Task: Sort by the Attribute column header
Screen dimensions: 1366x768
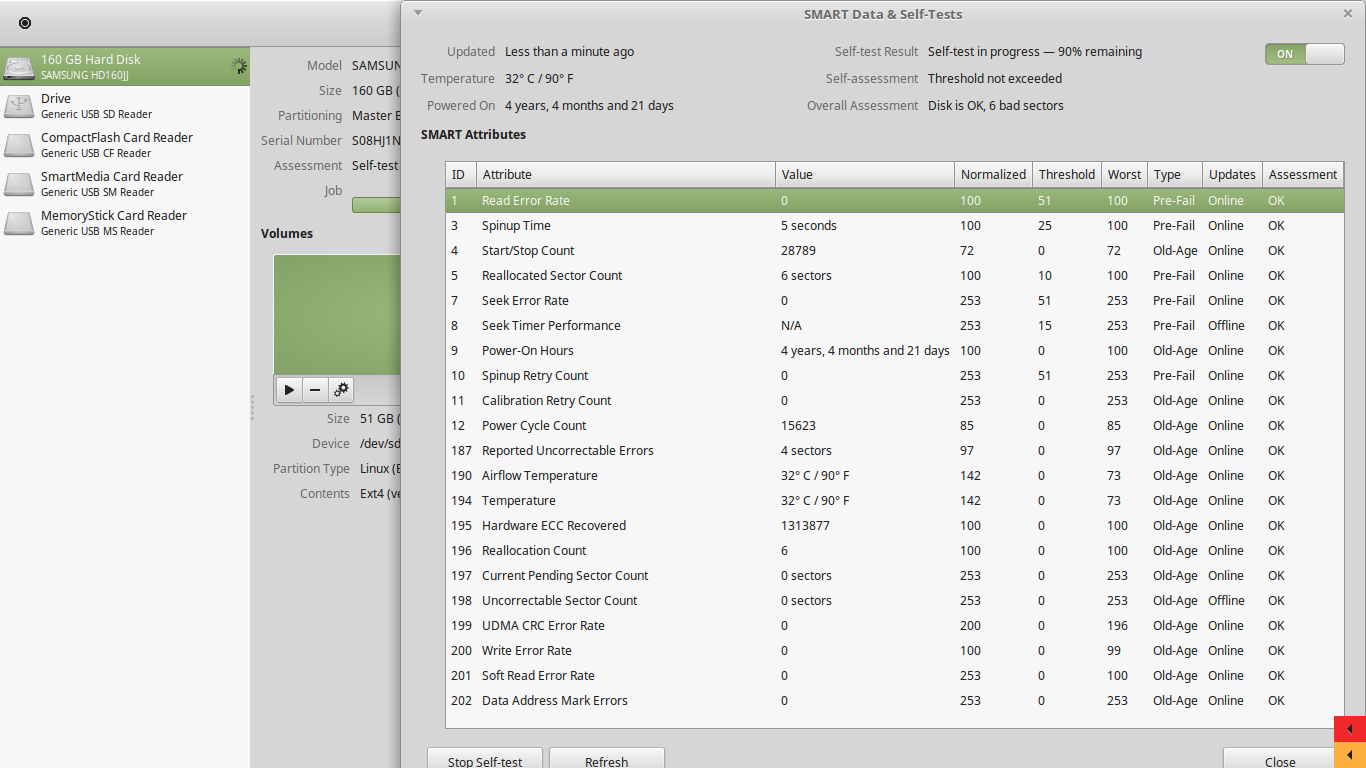Action: (626, 174)
